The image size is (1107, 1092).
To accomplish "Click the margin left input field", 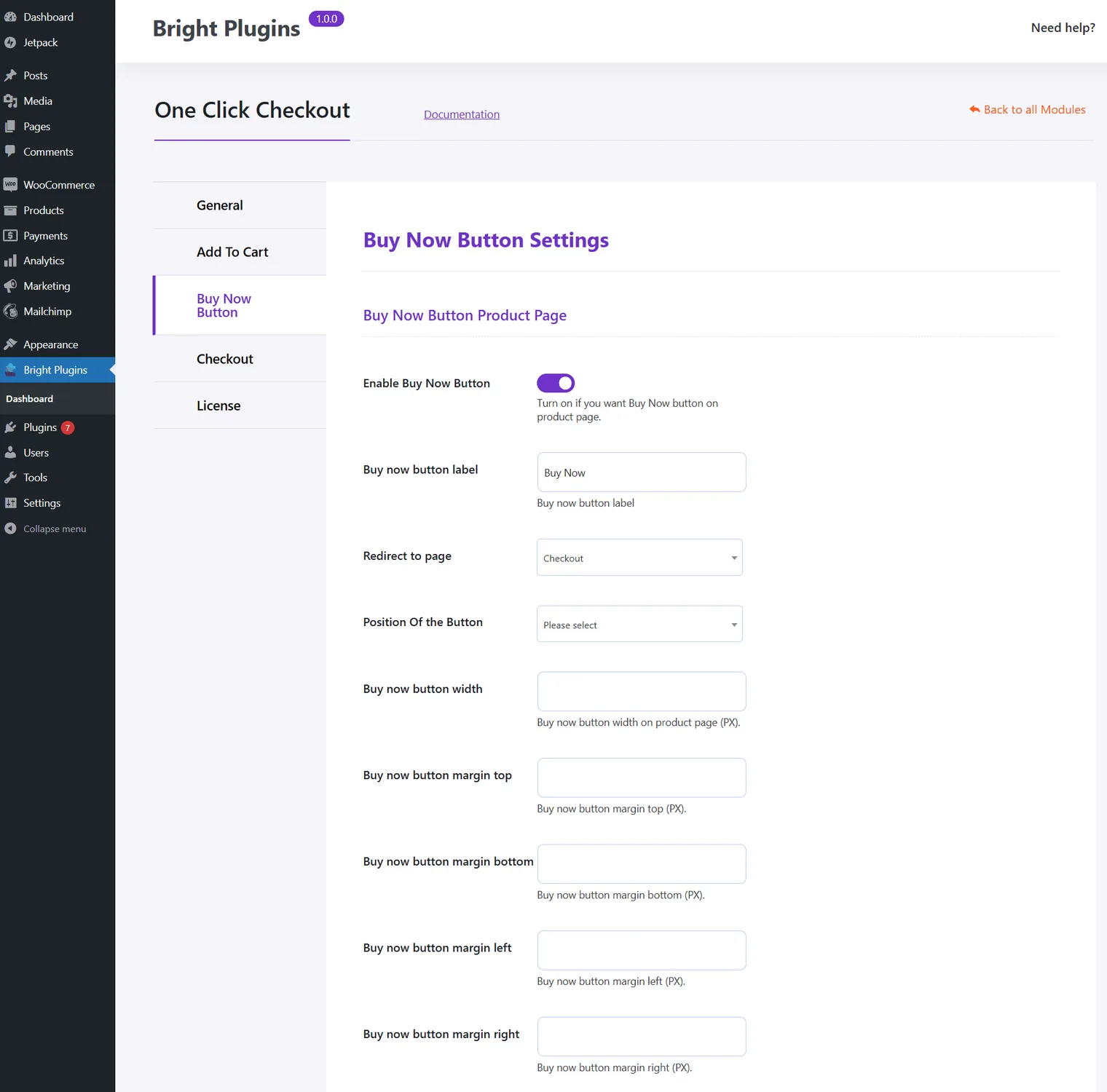I will click(642, 950).
